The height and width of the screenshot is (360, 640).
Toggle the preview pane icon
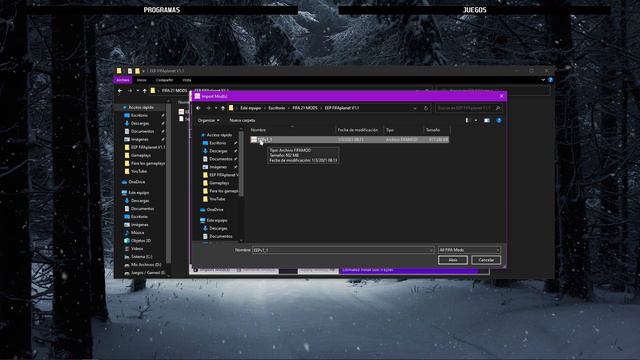(x=487, y=120)
